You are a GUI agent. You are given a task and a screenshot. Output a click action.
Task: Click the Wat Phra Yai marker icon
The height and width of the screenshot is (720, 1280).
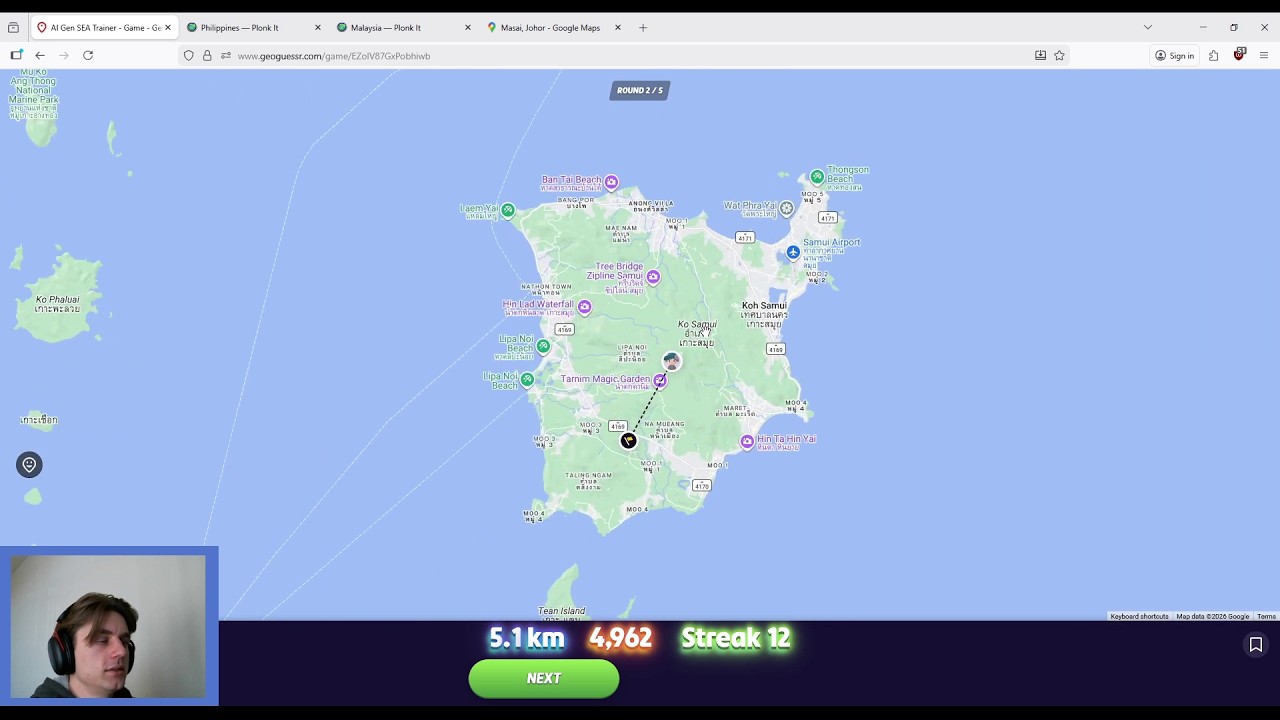pos(786,208)
